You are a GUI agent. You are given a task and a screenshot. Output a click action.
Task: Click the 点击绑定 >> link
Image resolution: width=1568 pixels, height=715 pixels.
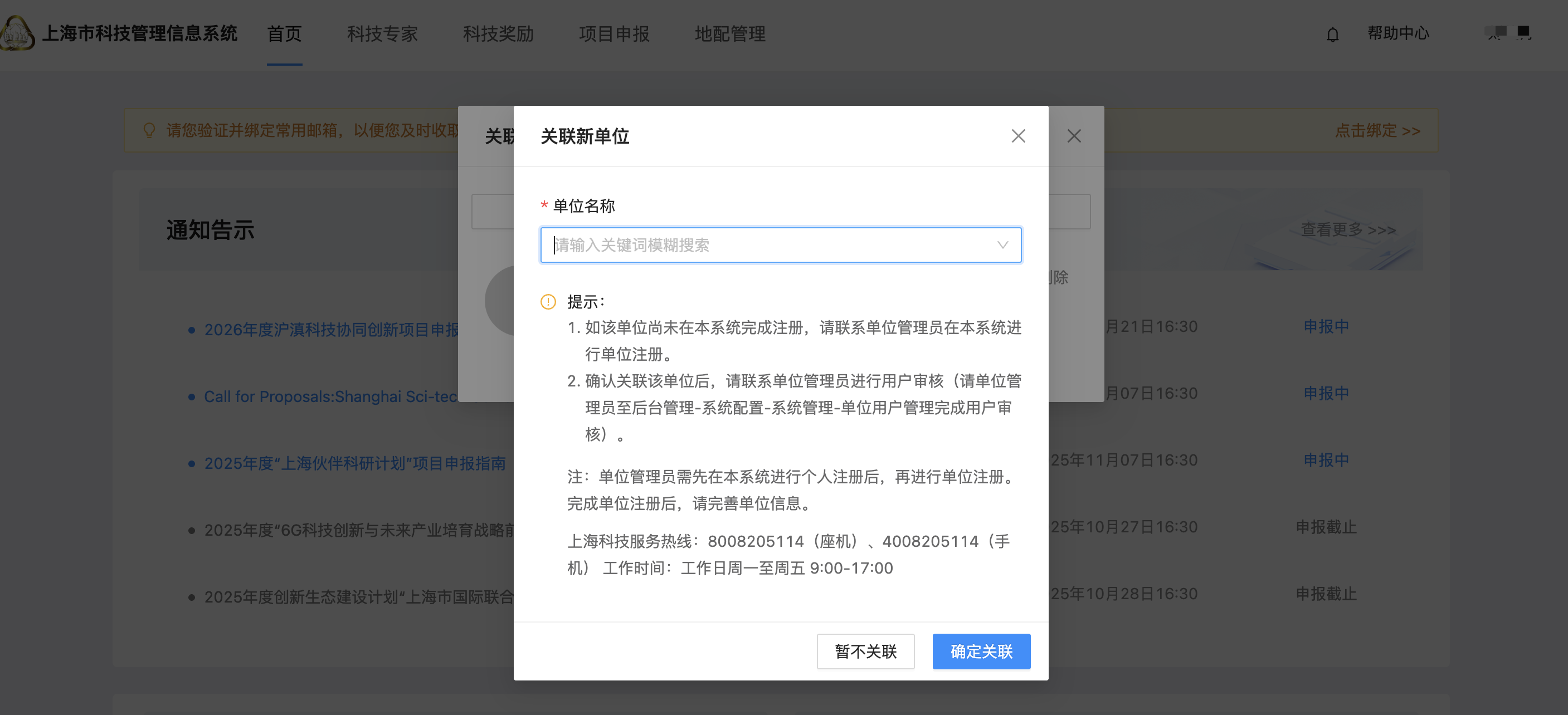(1377, 130)
